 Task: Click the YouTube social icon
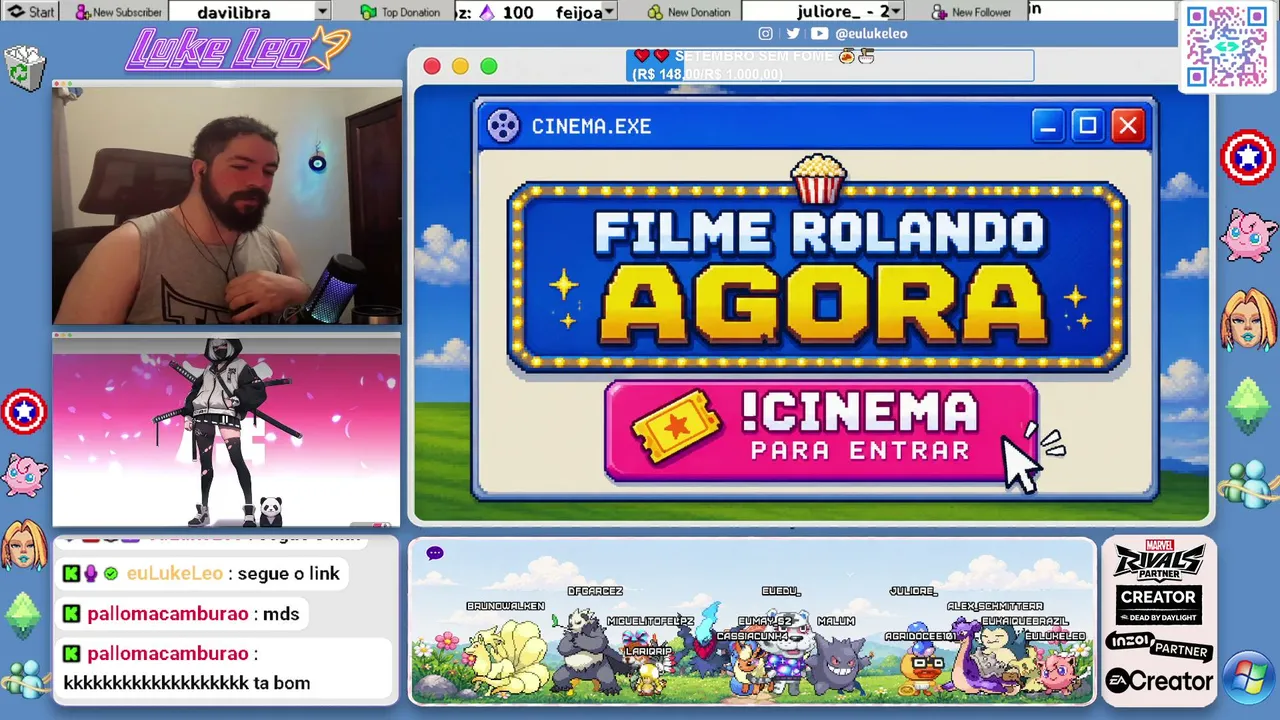(x=819, y=33)
